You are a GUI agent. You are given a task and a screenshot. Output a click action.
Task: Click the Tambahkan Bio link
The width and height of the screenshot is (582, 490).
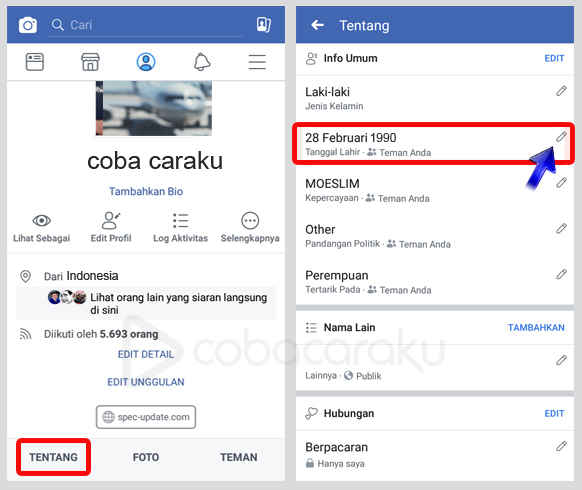click(146, 191)
